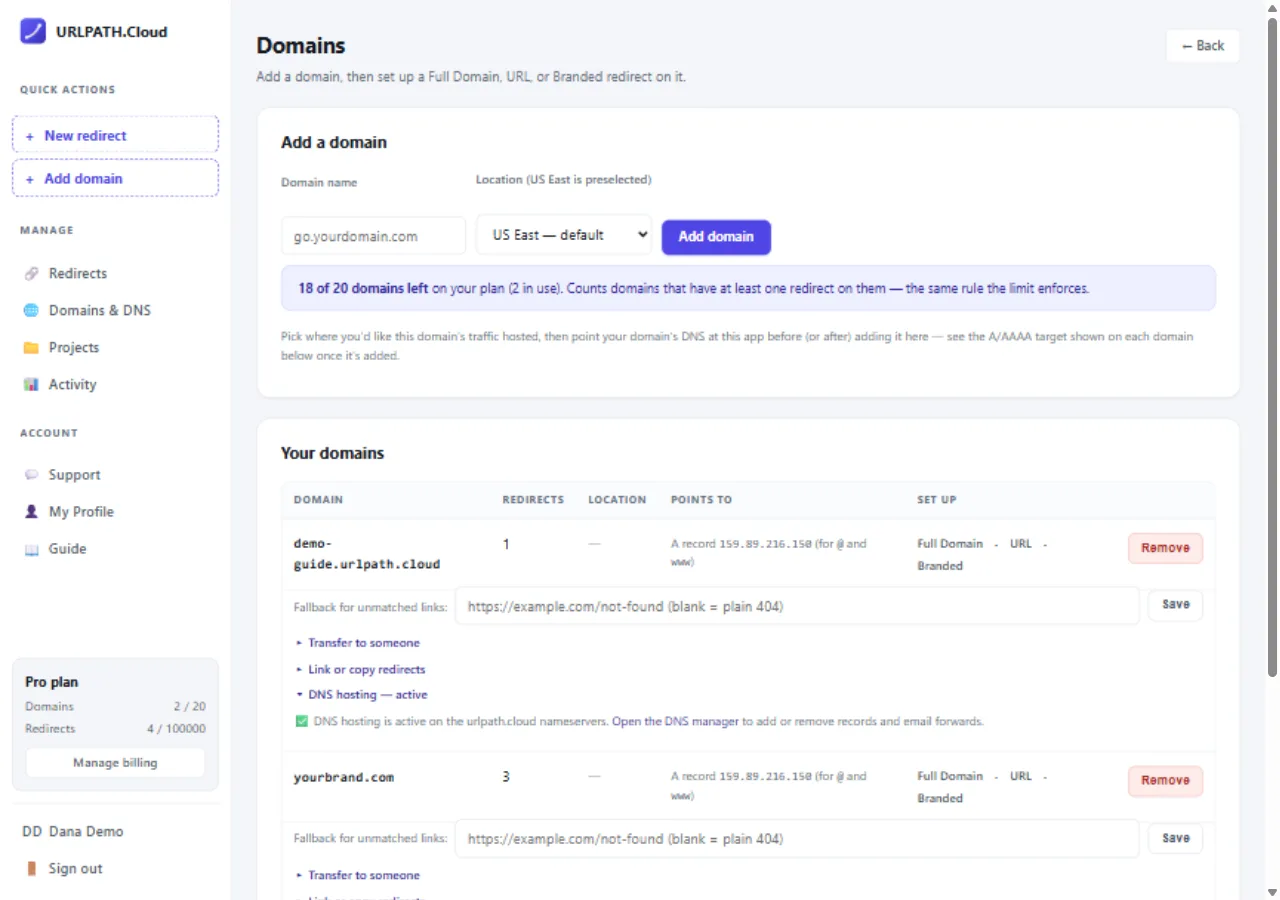
Task: Click the Support speech bubble icon
Action: pos(31,475)
